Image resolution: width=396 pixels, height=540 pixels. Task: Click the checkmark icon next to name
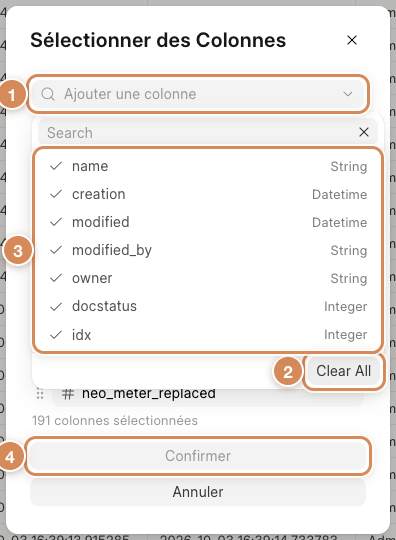(x=56, y=166)
